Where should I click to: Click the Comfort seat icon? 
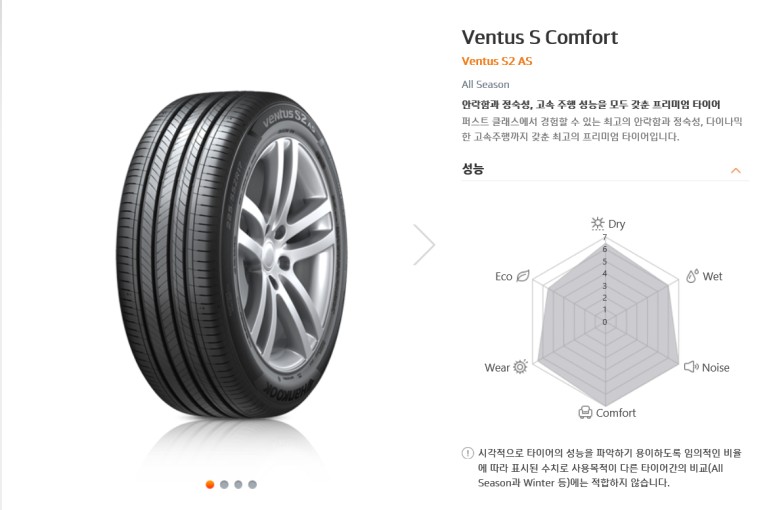585,412
